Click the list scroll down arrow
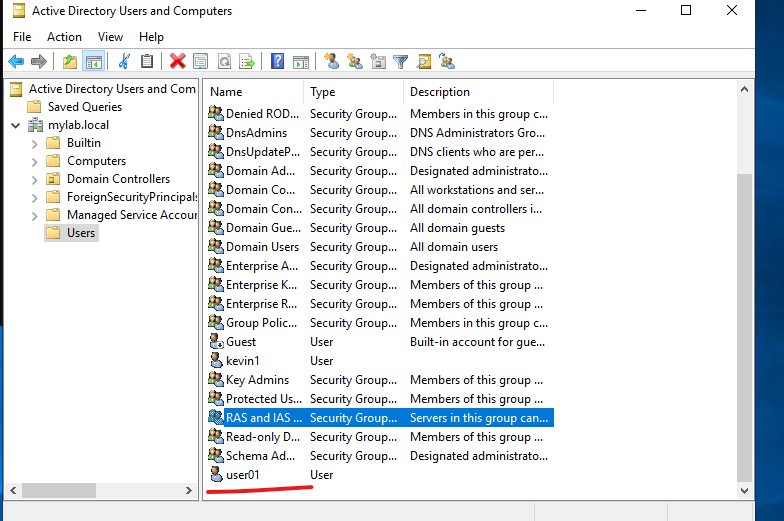 (x=744, y=490)
